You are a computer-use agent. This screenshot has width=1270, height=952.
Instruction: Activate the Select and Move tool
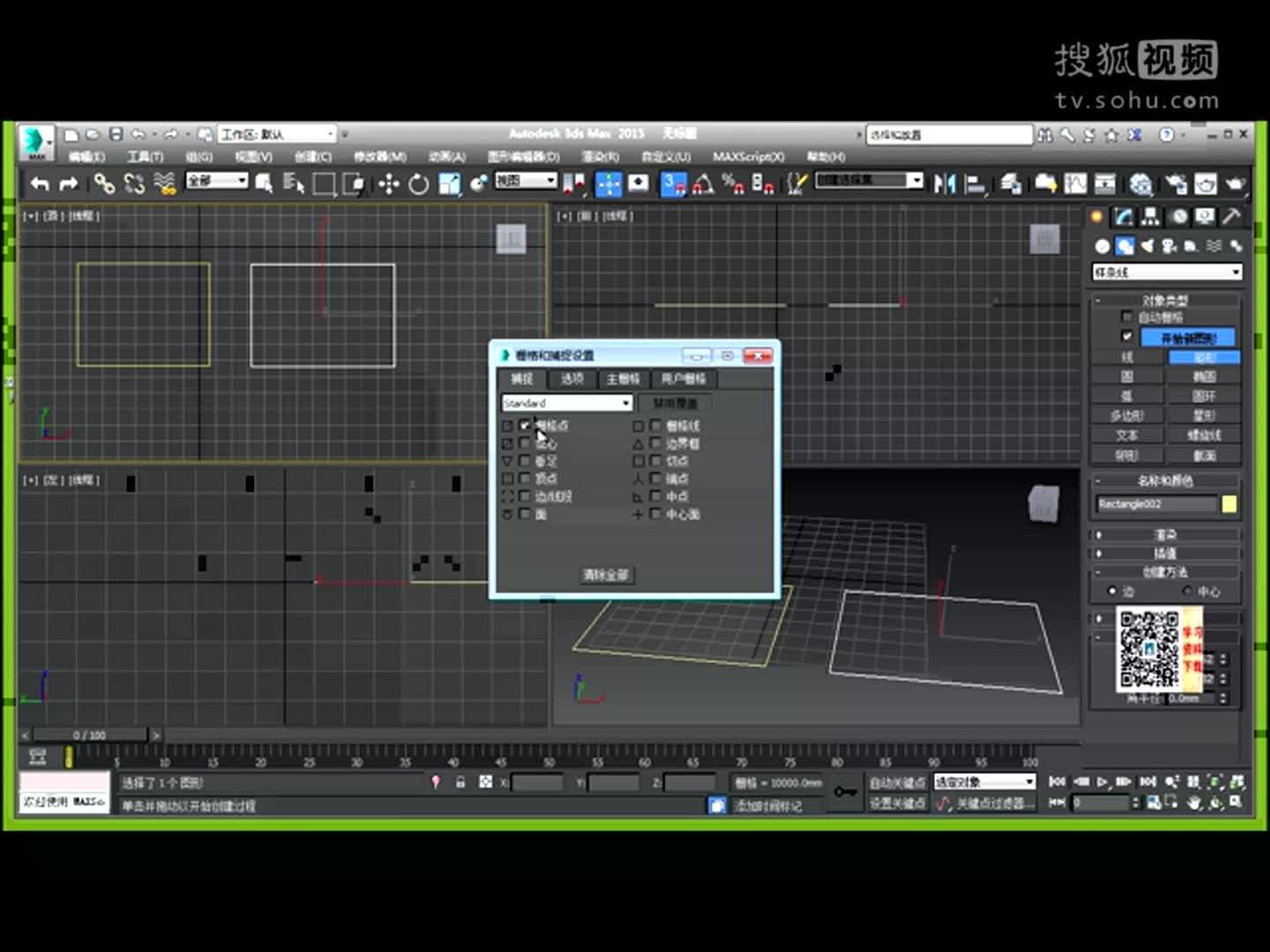click(x=388, y=183)
